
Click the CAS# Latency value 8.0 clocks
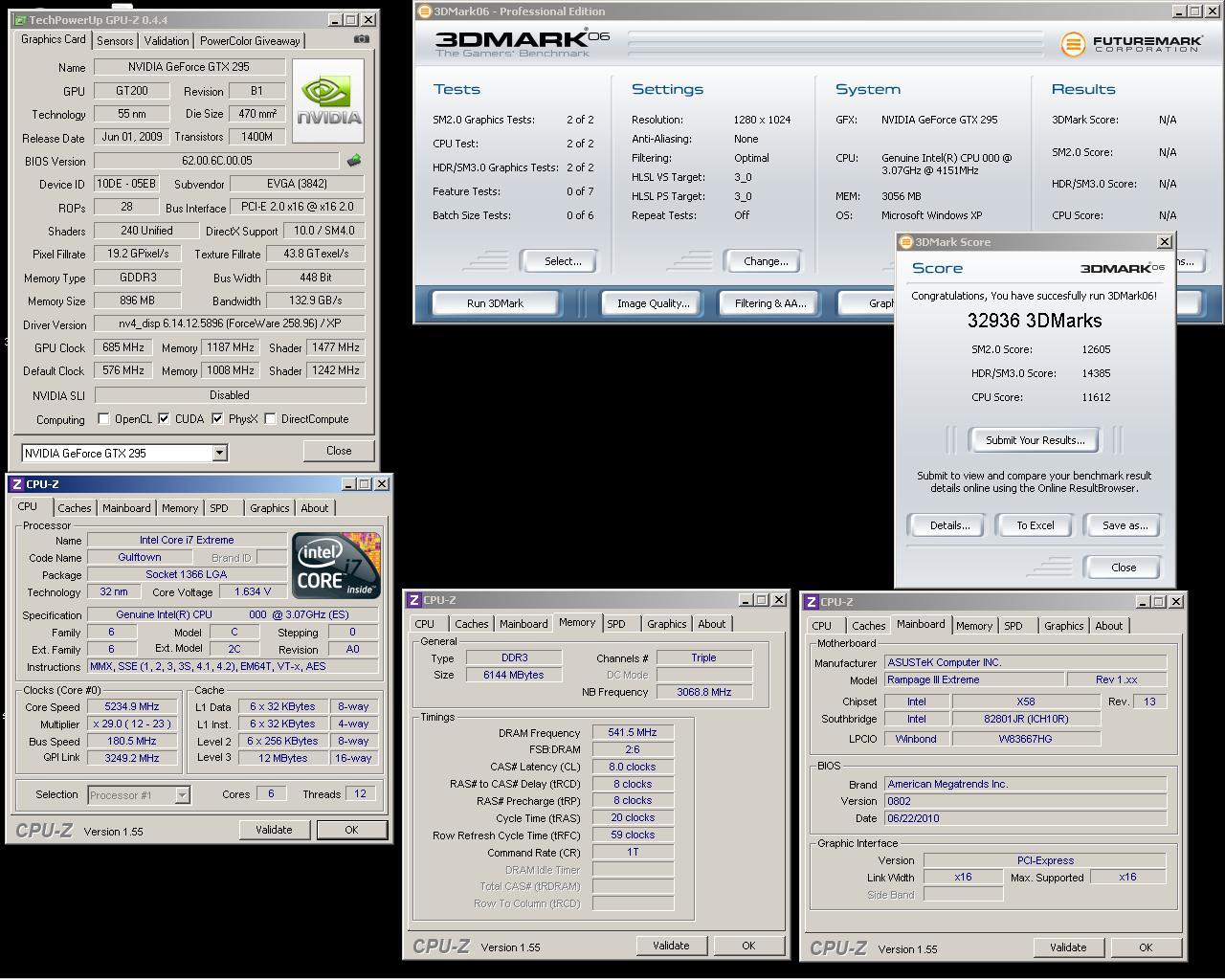[633, 767]
